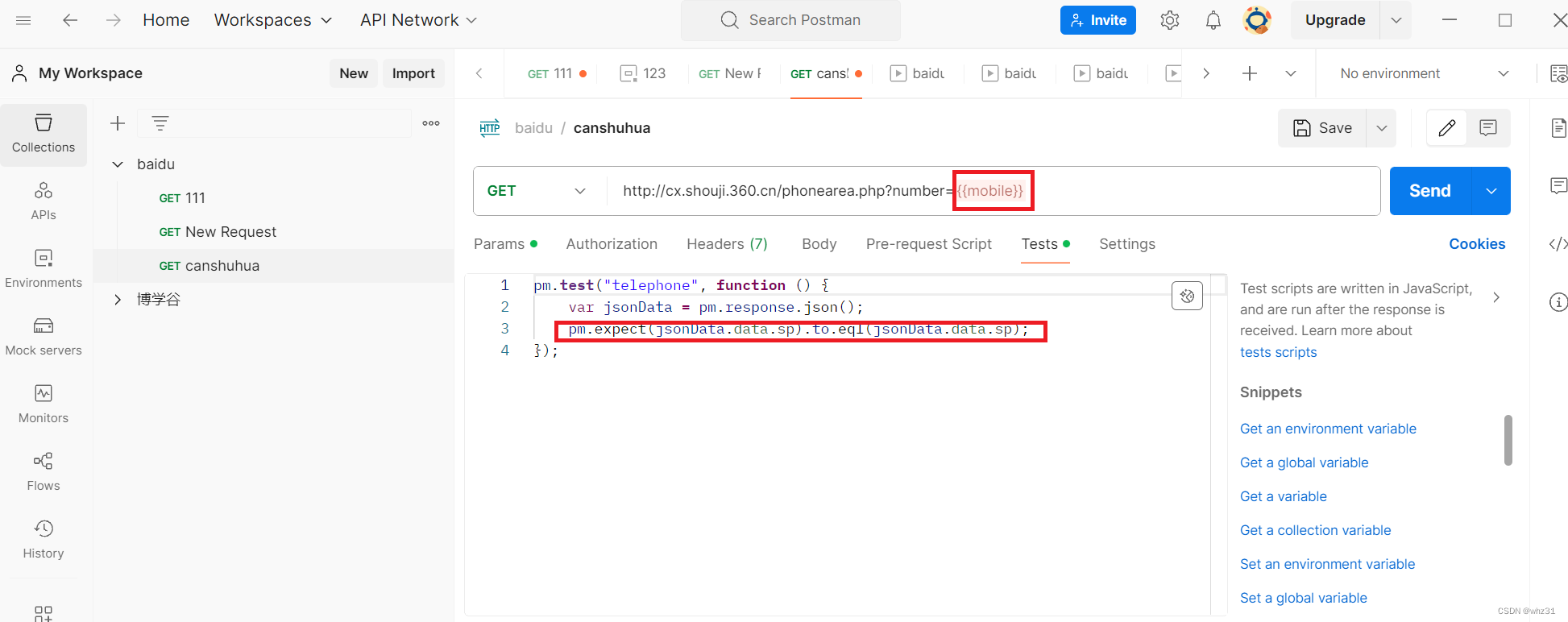Click the pencil edit icon
1568x622 pixels.
point(1447,128)
